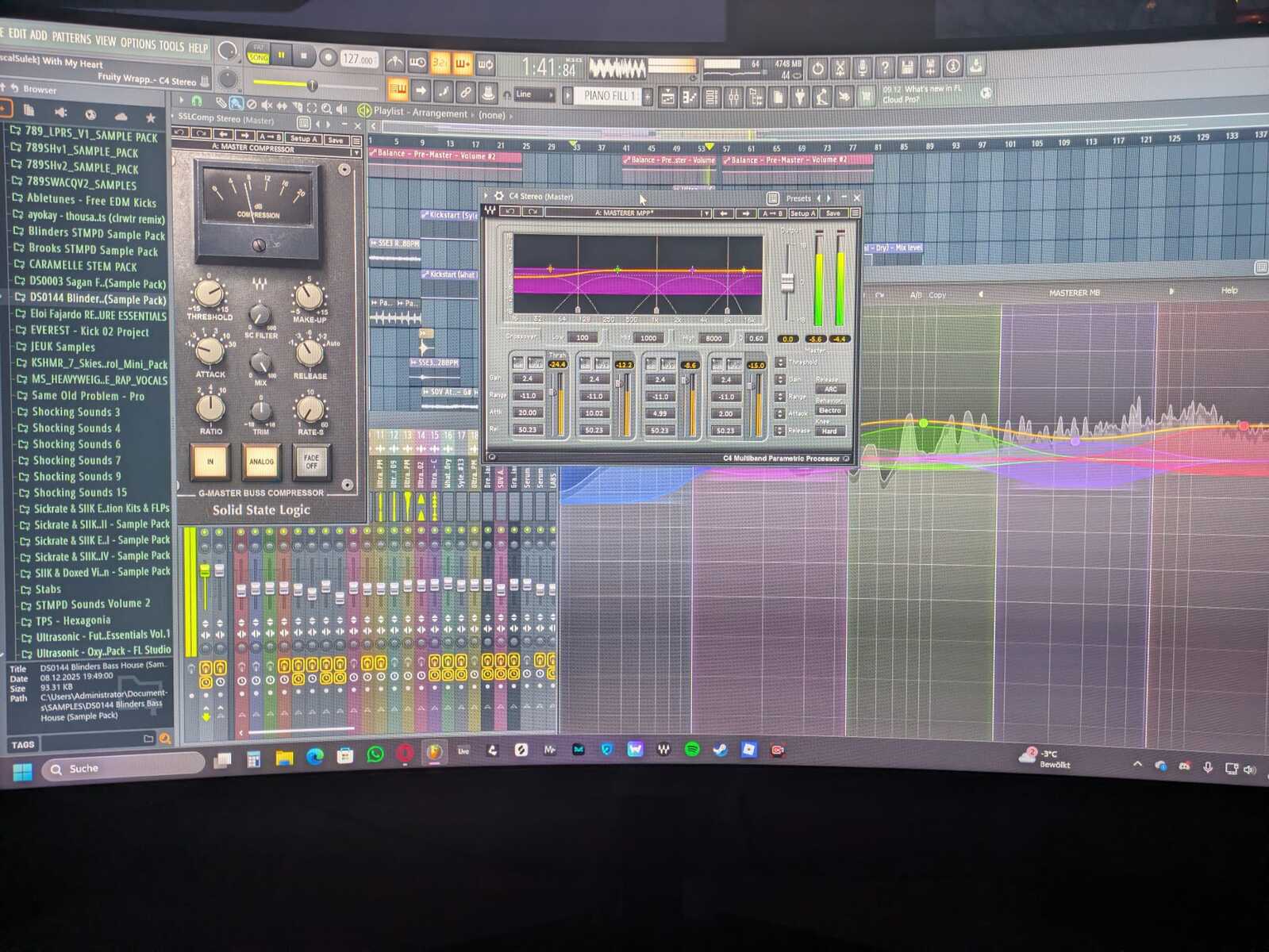Open the ADD menu
Screen dimensions: 1269x952
click(x=38, y=35)
